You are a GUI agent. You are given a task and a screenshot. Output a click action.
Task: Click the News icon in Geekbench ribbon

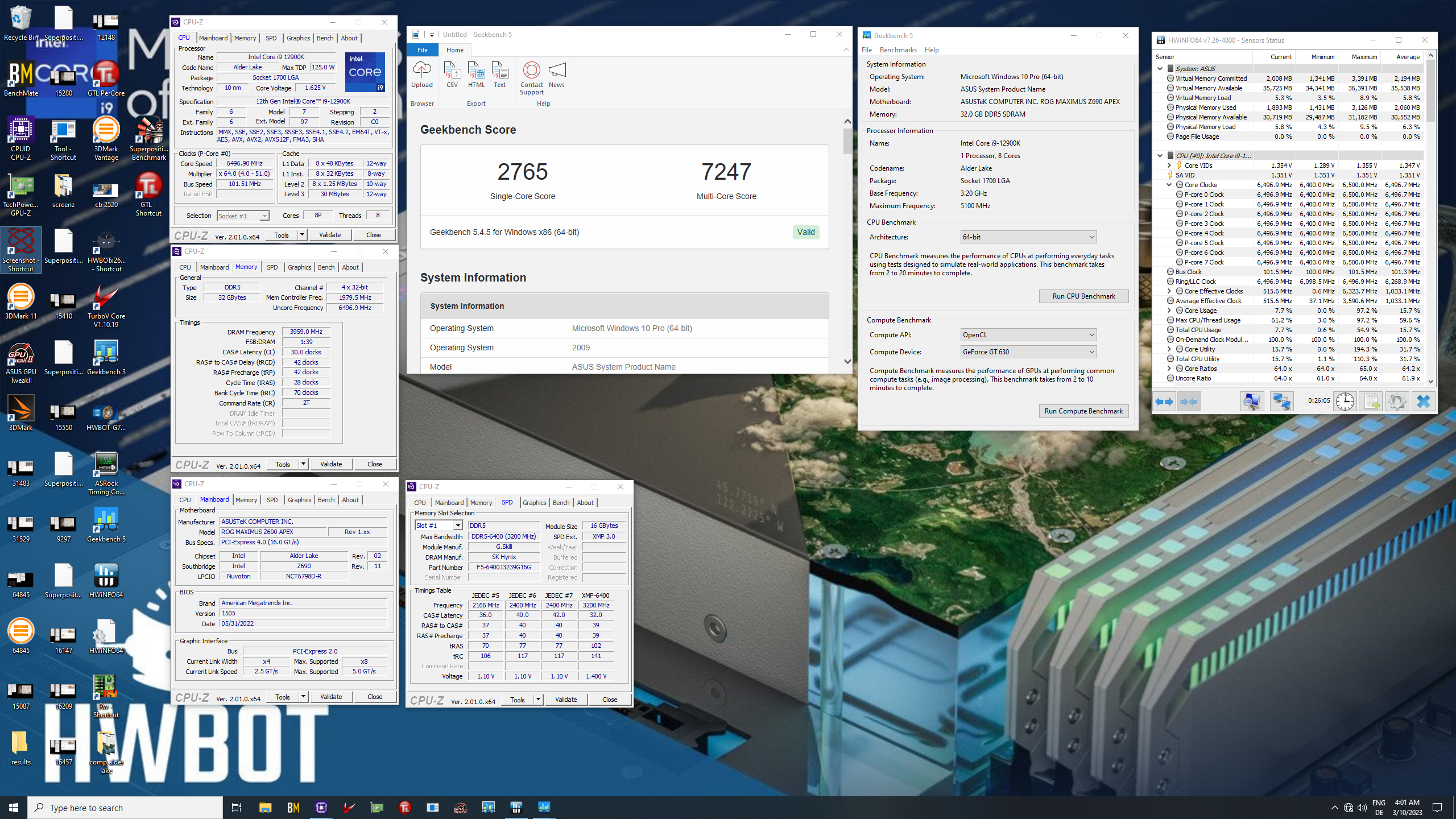click(557, 75)
